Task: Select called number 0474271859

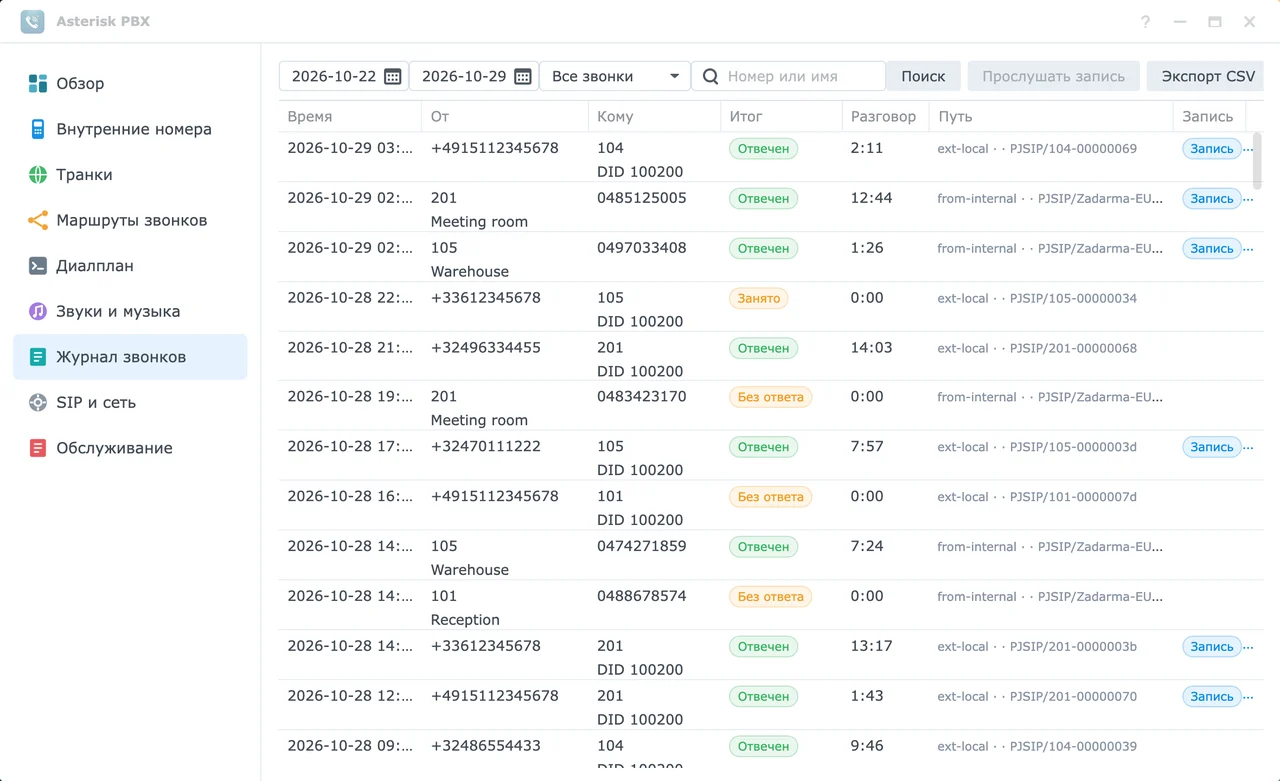Action: coord(642,546)
